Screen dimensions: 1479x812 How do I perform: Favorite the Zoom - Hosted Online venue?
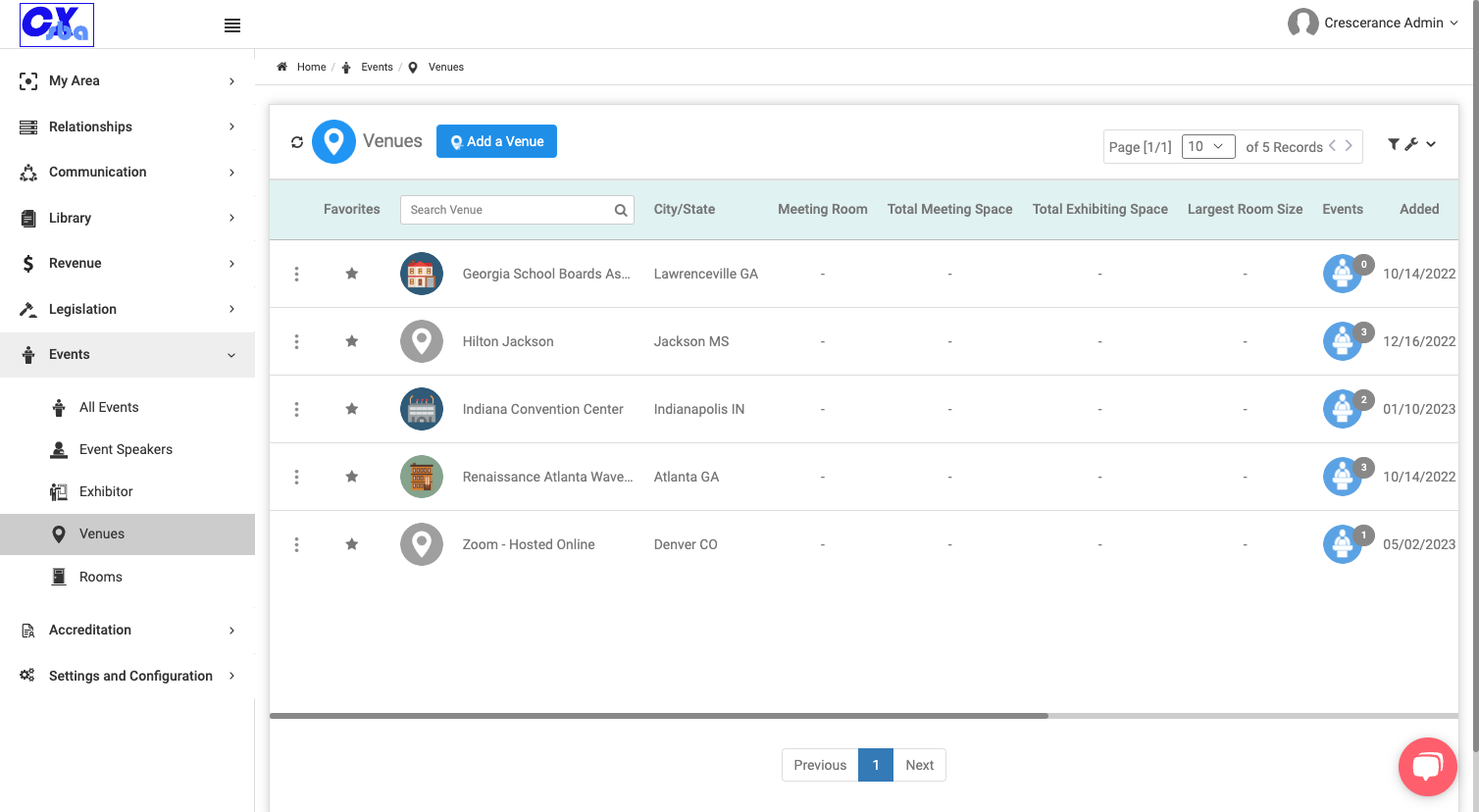[352, 544]
